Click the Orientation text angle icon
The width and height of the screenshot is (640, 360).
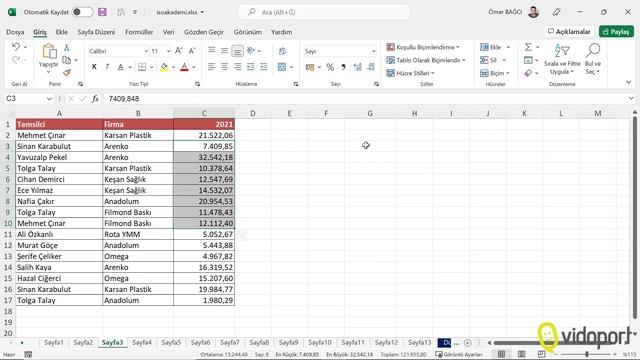coord(251,51)
